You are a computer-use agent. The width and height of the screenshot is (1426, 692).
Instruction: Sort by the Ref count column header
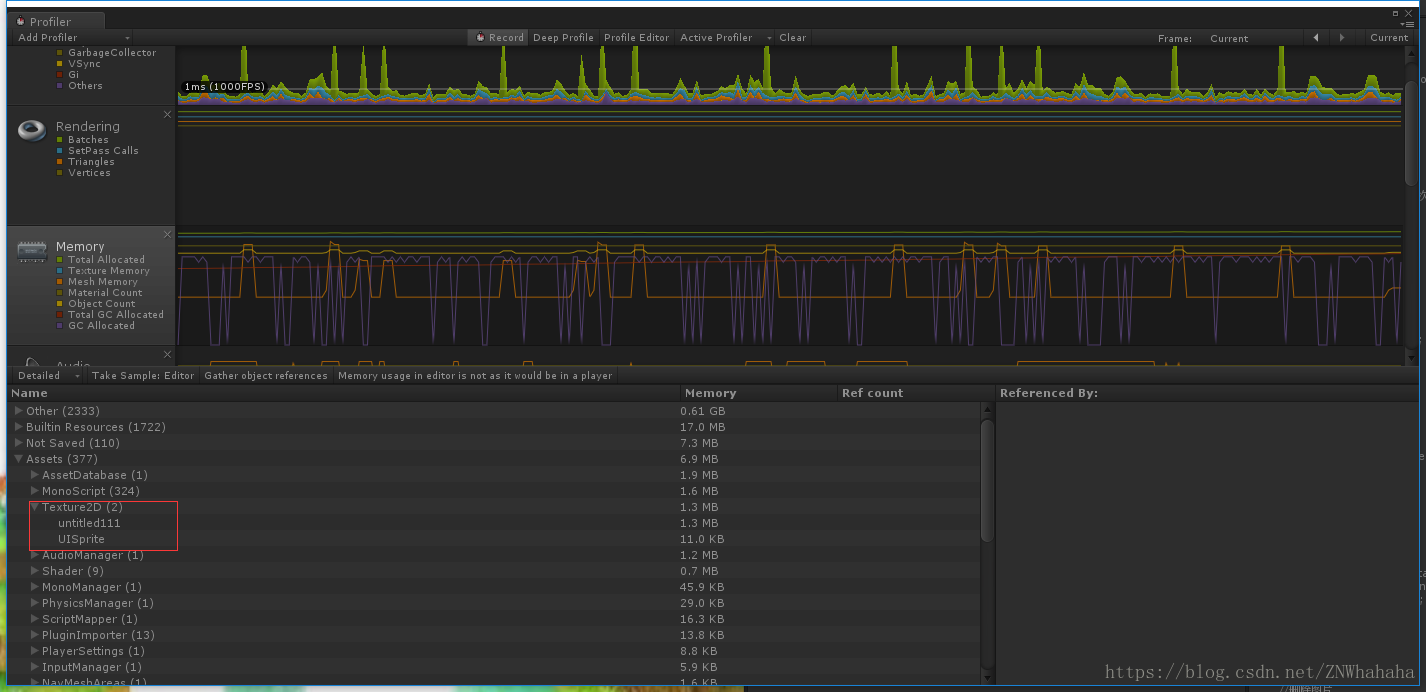coord(917,393)
